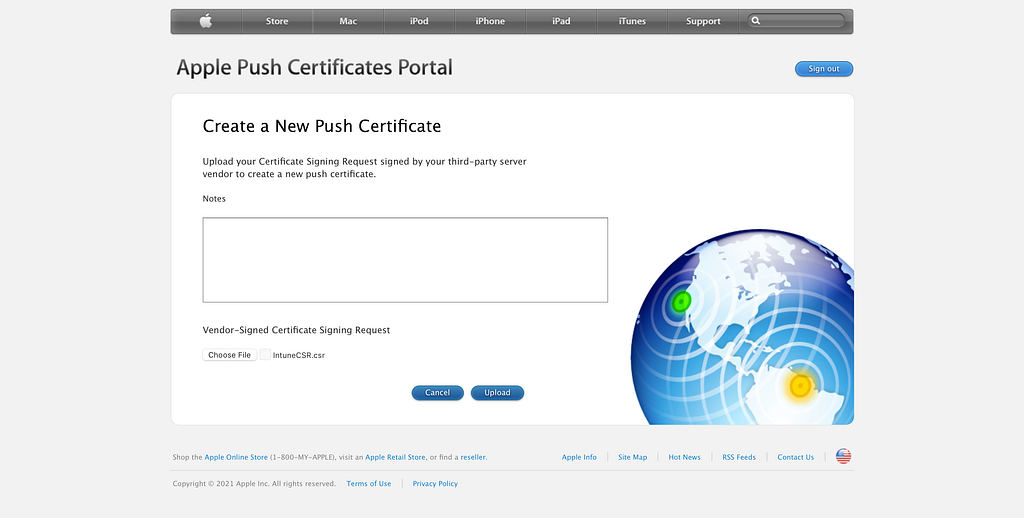Click the Vendor-Signed Certificate Signing Request label
This screenshot has width=1024, height=518.
tap(296, 330)
